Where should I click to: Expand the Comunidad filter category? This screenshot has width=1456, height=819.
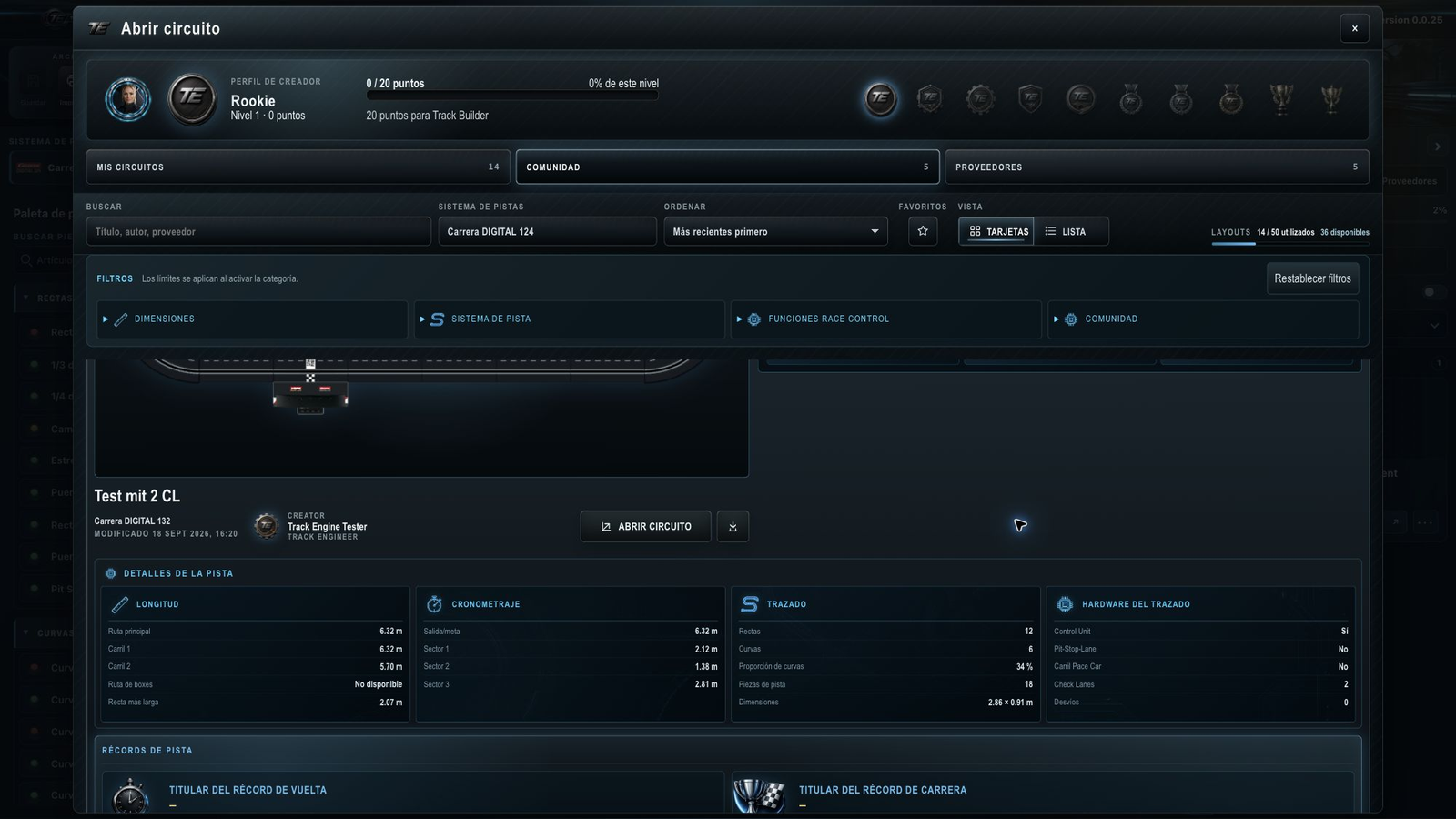(x=1203, y=319)
